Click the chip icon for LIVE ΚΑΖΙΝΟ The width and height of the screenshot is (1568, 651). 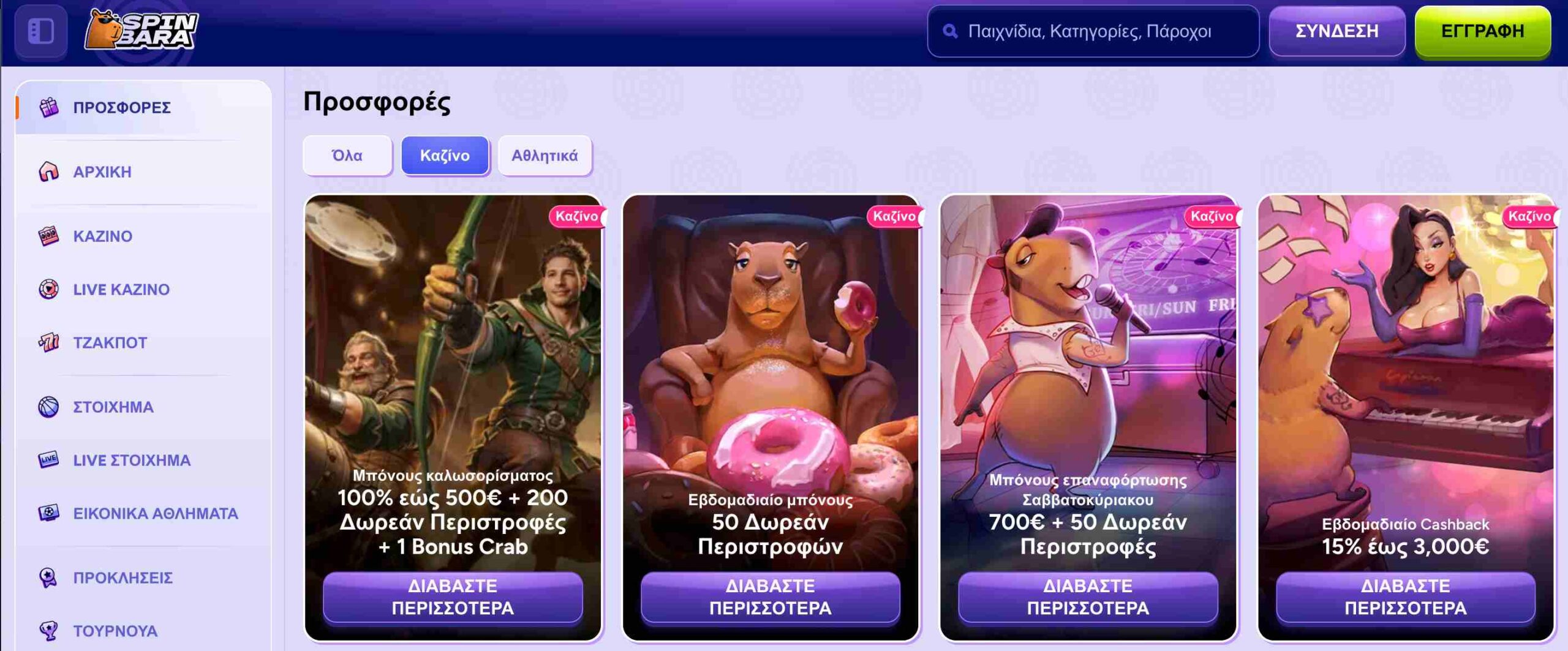point(49,289)
